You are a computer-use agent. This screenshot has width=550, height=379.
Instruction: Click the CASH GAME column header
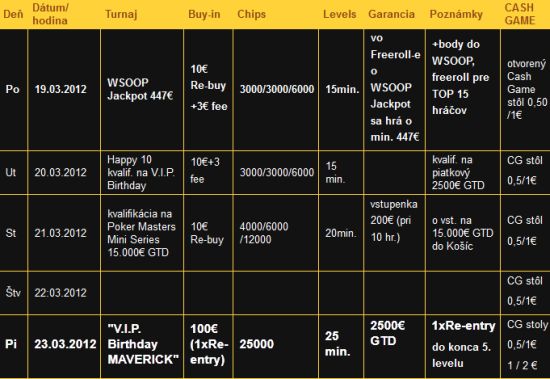click(520, 14)
